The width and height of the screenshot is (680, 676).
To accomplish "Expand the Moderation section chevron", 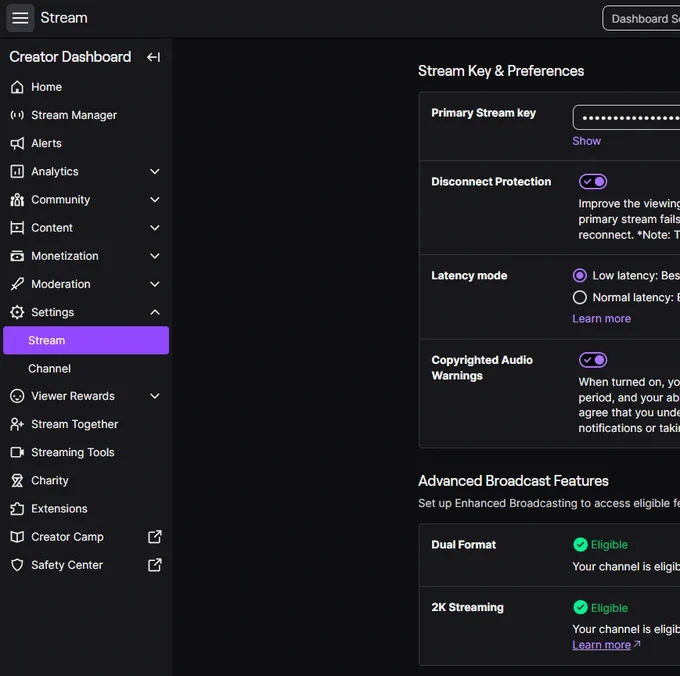I will coord(155,284).
